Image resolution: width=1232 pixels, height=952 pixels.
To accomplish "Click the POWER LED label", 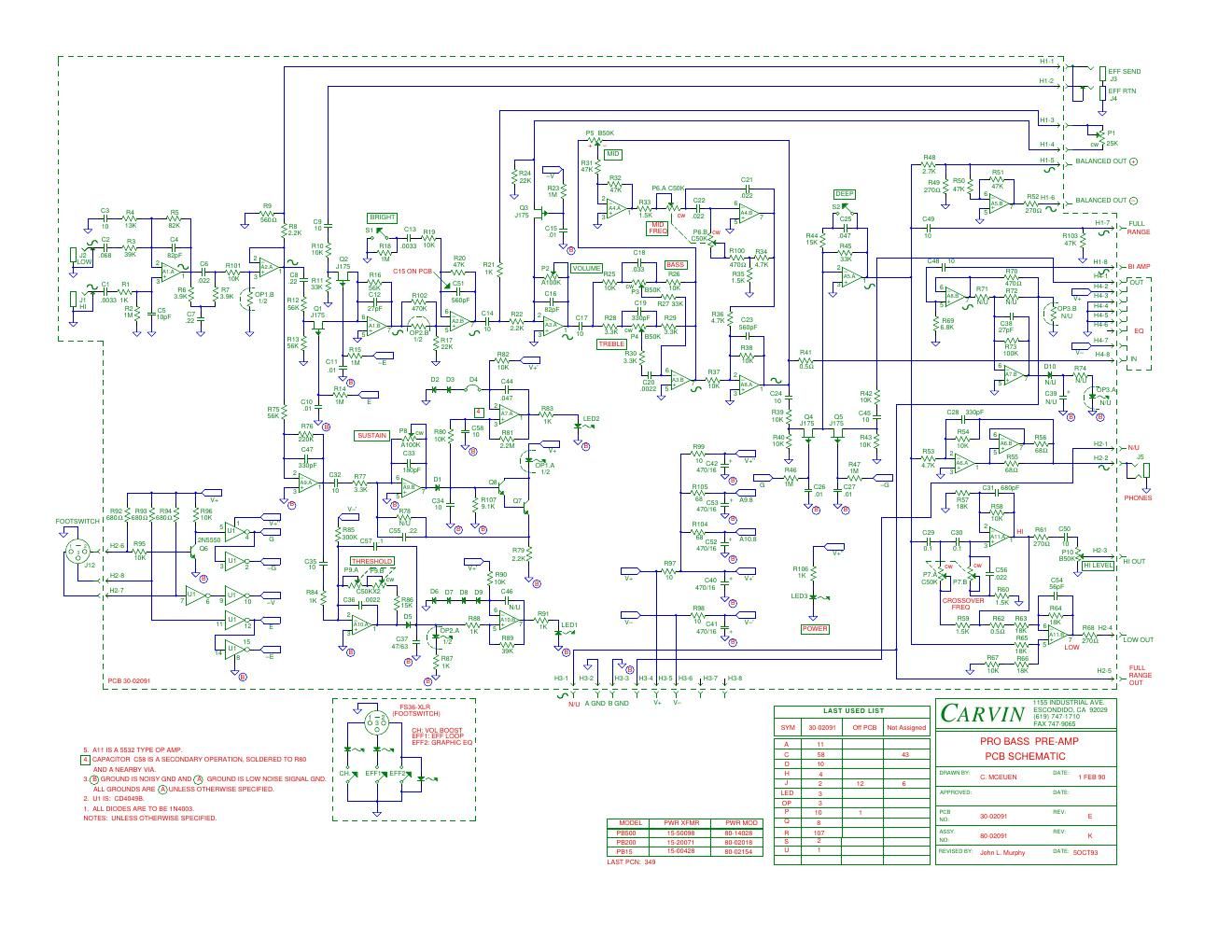I will pyautogui.click(x=815, y=629).
